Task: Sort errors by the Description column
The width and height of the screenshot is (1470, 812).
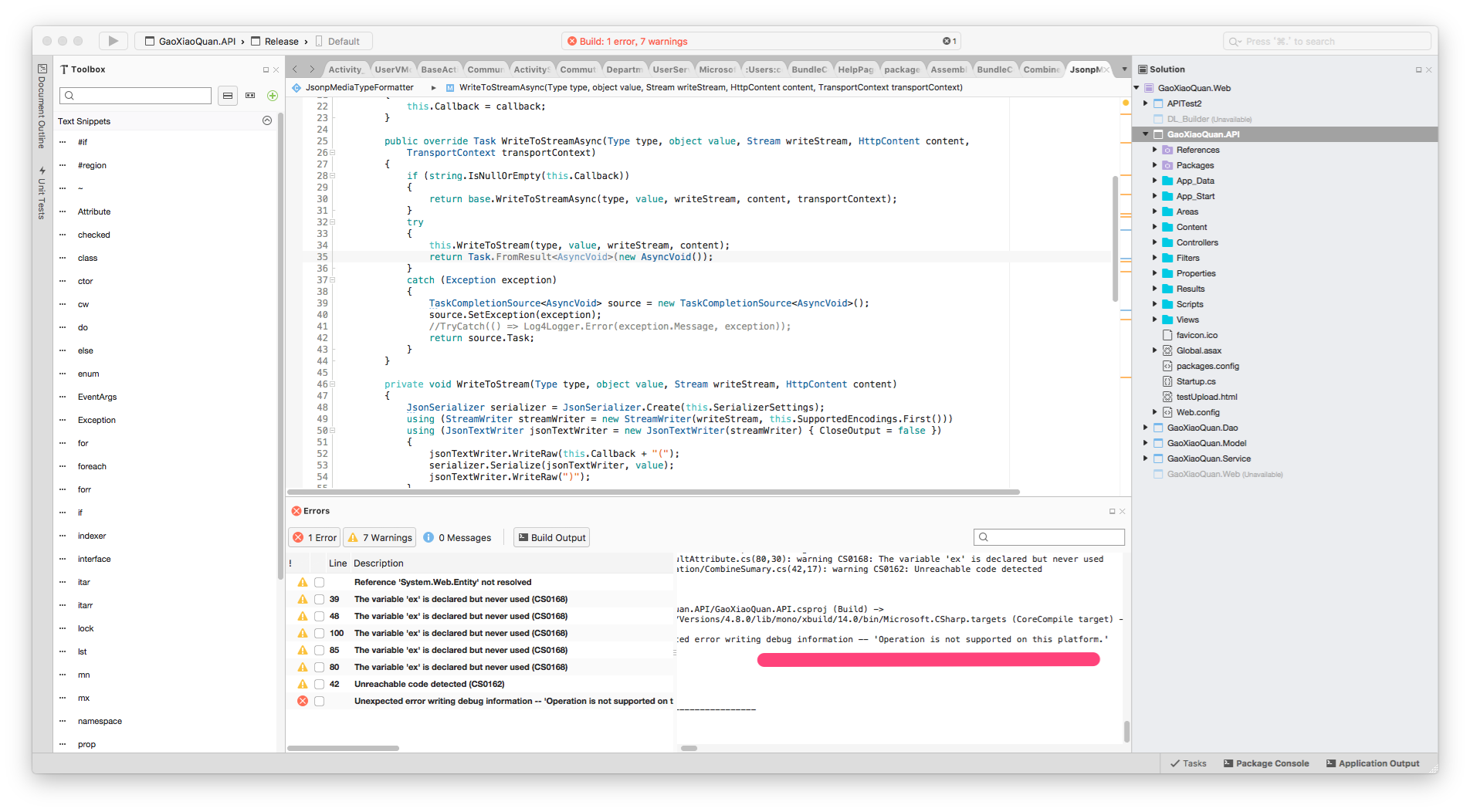Action: coord(378,563)
